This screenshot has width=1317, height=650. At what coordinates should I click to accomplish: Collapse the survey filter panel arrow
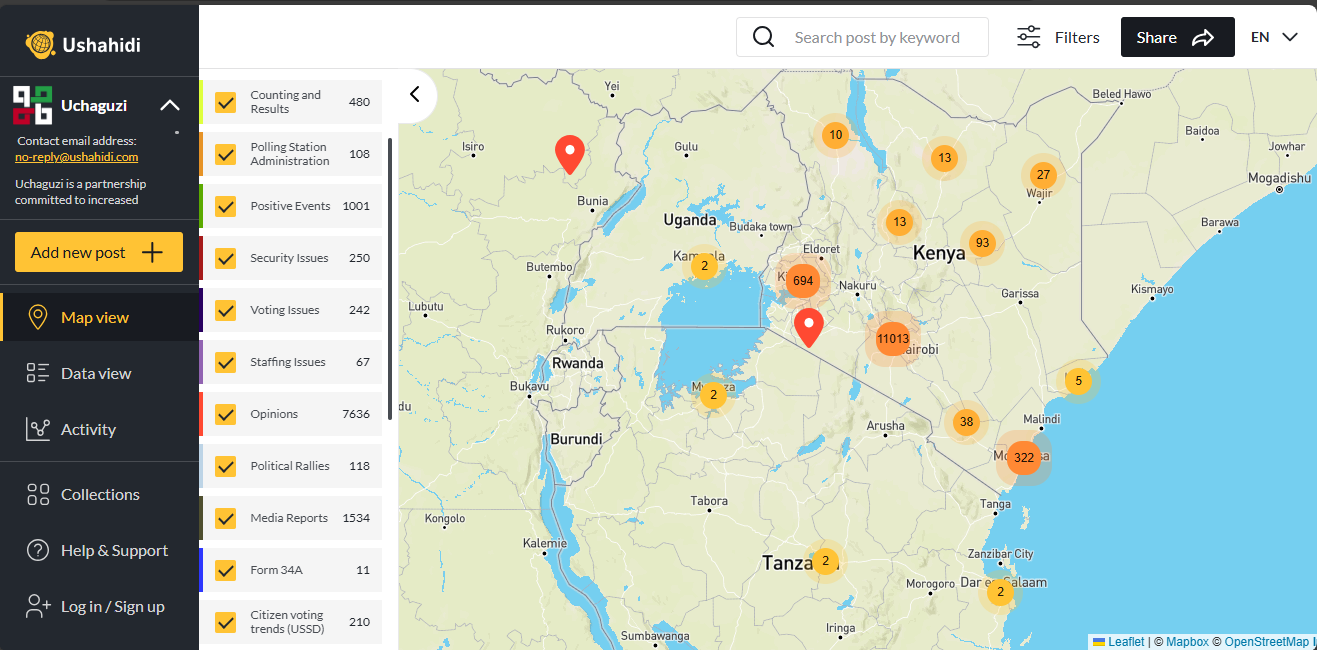(415, 94)
